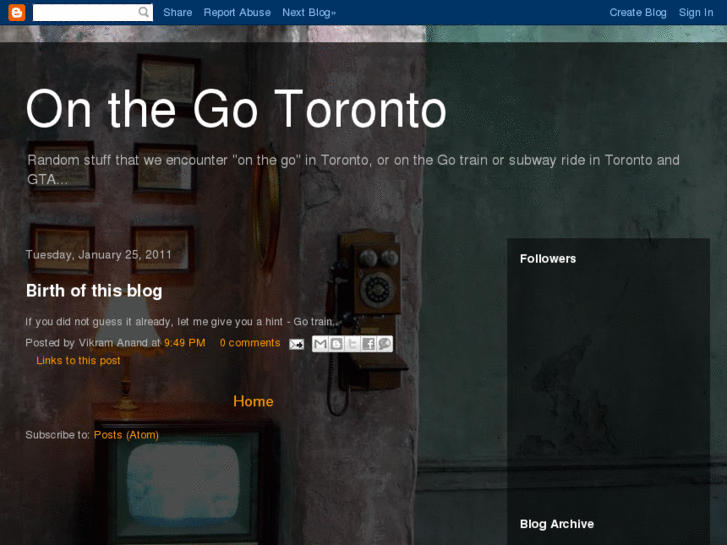Open the blog title On the Go Toronto
The image size is (727, 545).
click(x=236, y=109)
